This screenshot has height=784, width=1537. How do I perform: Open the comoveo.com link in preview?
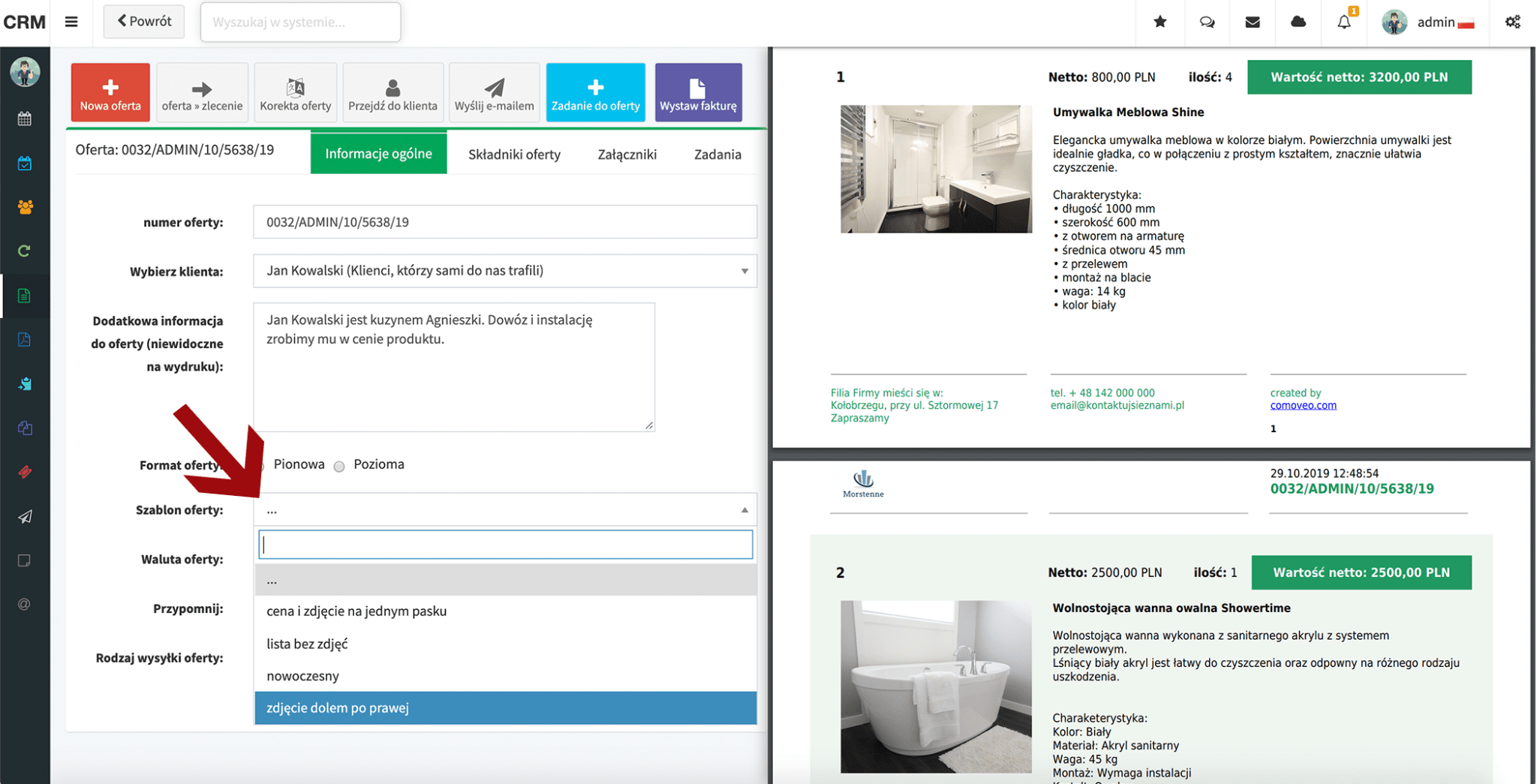1303,405
